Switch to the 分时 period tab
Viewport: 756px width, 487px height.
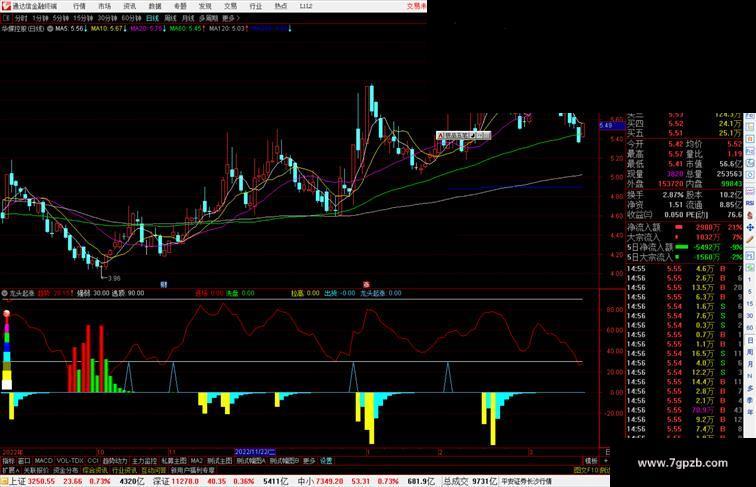coord(21,18)
